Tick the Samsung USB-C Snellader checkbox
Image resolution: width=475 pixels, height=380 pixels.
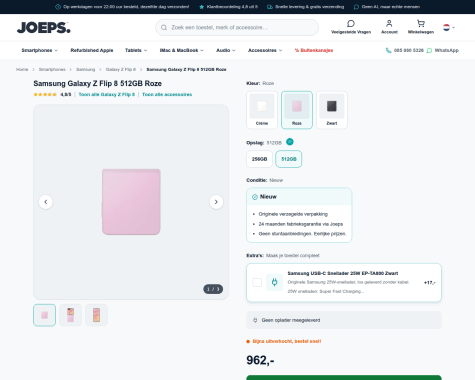(257, 282)
